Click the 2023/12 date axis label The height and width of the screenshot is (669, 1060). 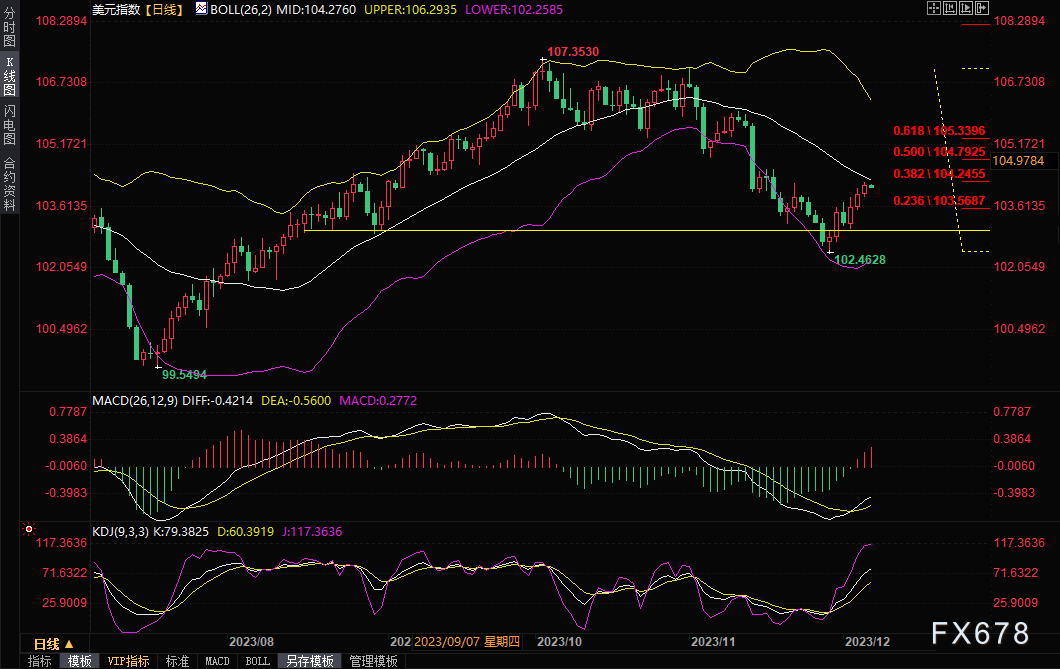pyautogui.click(x=867, y=642)
